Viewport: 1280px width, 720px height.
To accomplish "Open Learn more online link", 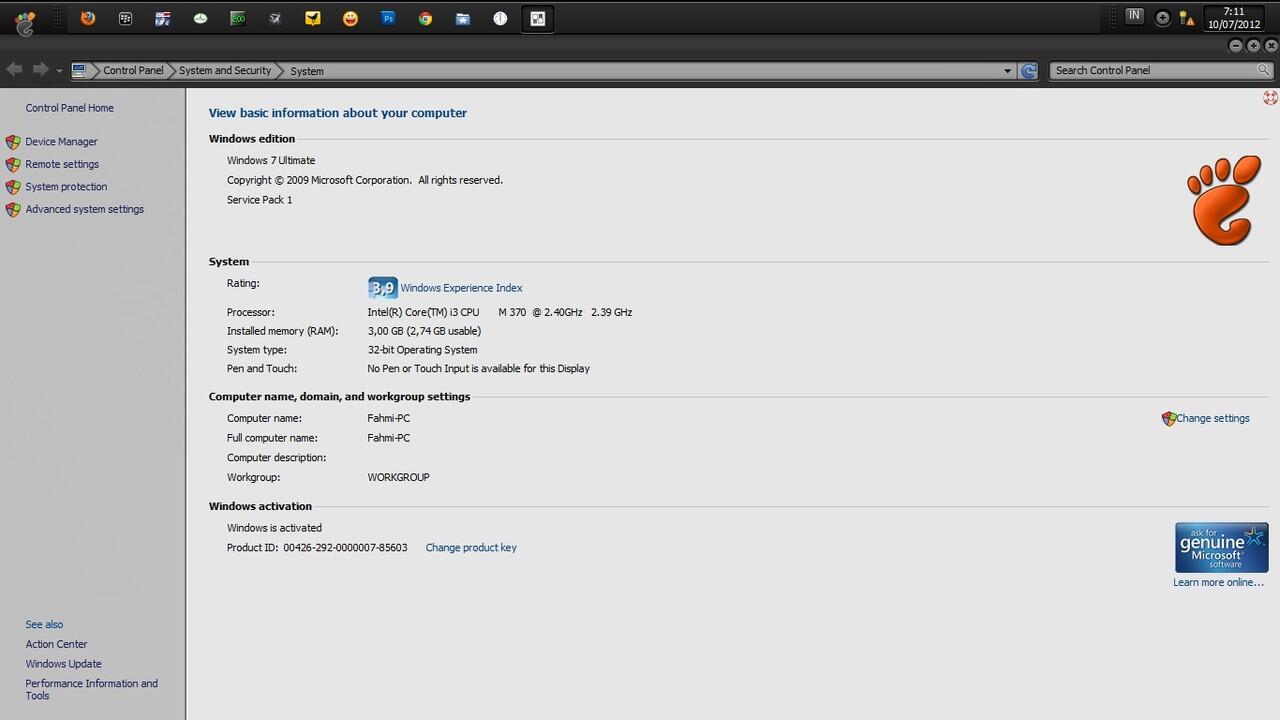I will (1218, 583).
